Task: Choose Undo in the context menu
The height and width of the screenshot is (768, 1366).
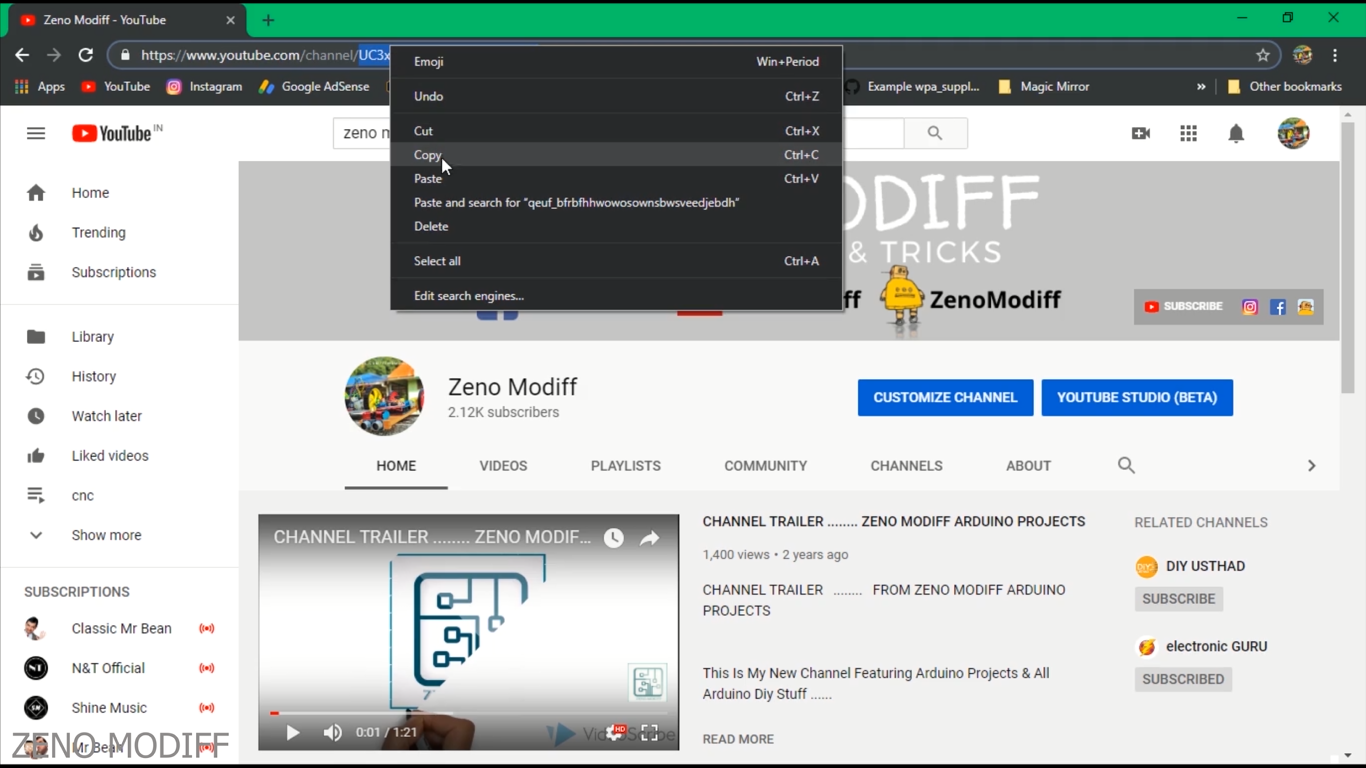Action: coord(616,96)
